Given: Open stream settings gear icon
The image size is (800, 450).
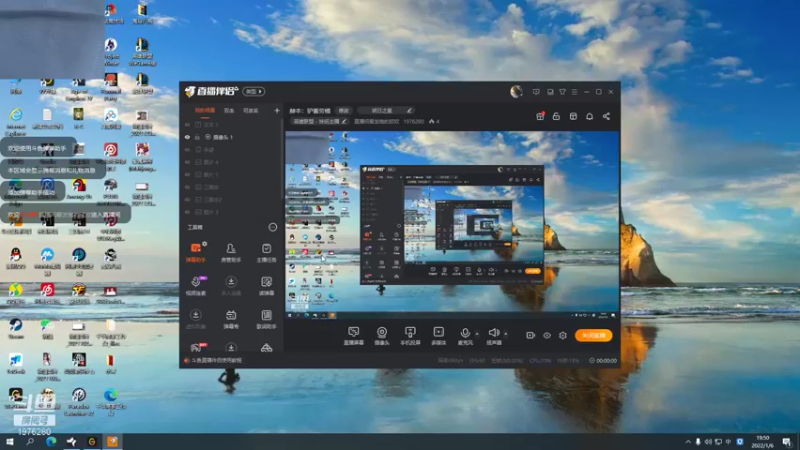Looking at the screenshot, I should pyautogui.click(x=563, y=335).
